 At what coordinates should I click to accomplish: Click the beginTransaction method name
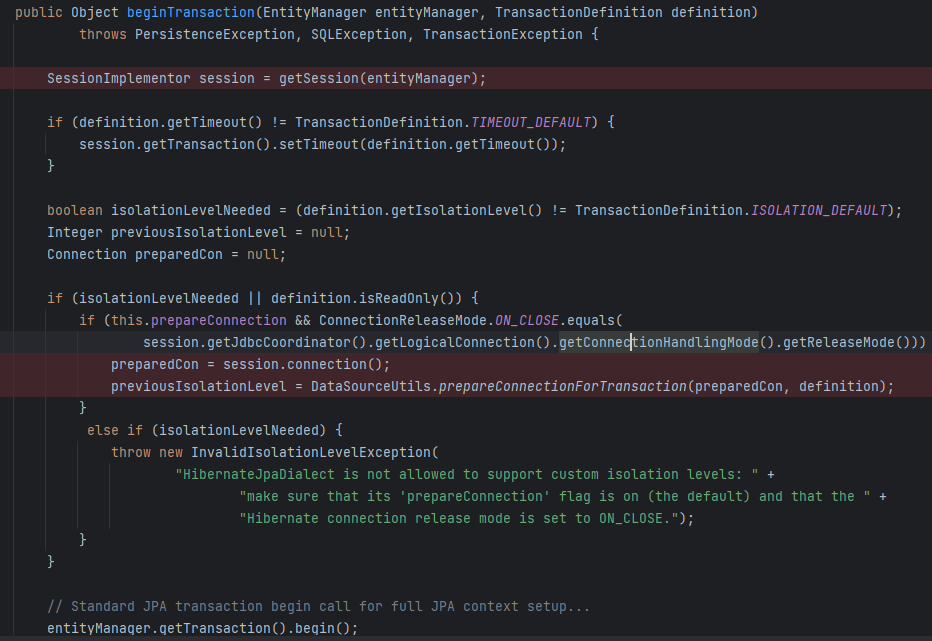click(191, 12)
